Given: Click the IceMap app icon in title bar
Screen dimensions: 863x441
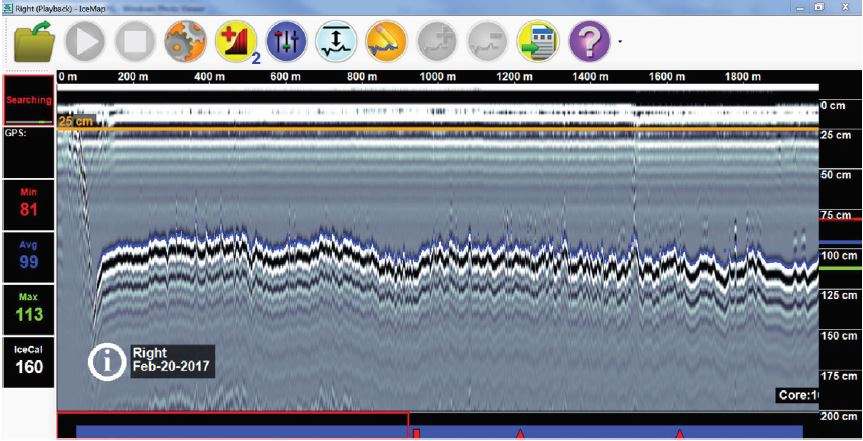Looking at the screenshot, I should point(8,8).
